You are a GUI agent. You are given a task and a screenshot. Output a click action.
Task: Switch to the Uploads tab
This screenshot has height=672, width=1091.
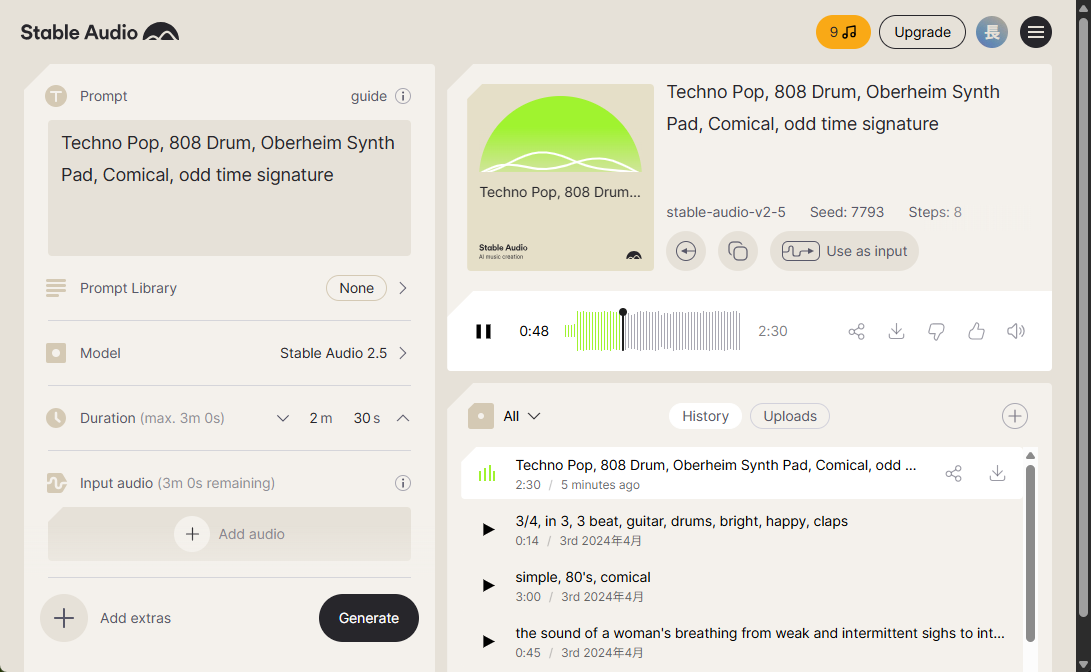790,416
